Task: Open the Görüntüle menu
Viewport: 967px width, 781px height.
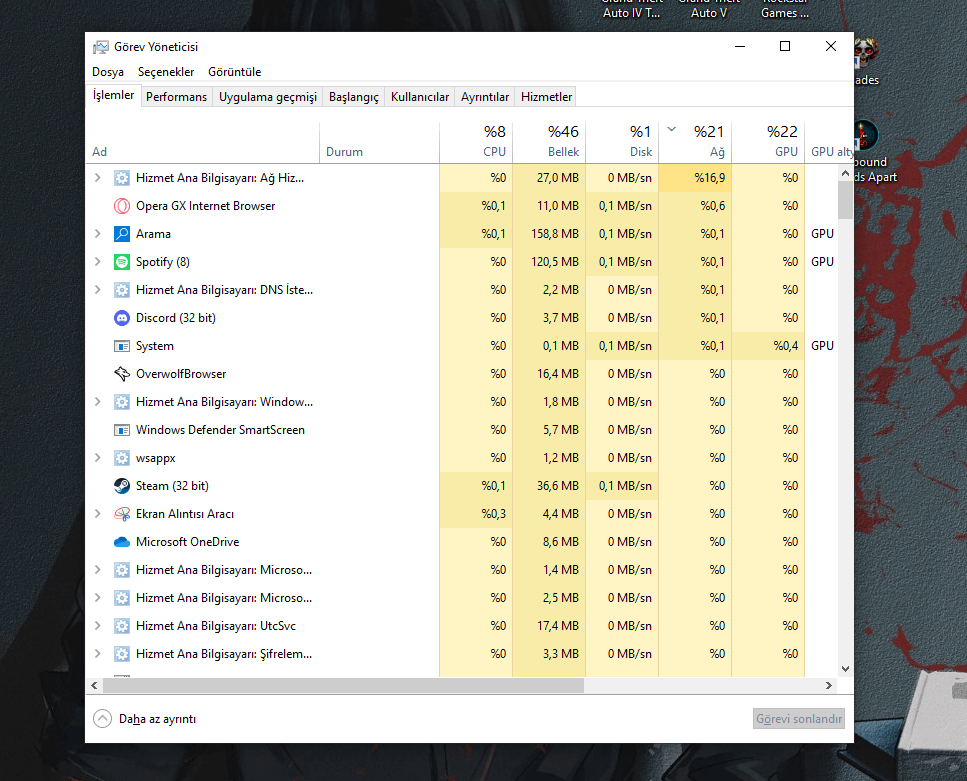Action: [x=234, y=72]
